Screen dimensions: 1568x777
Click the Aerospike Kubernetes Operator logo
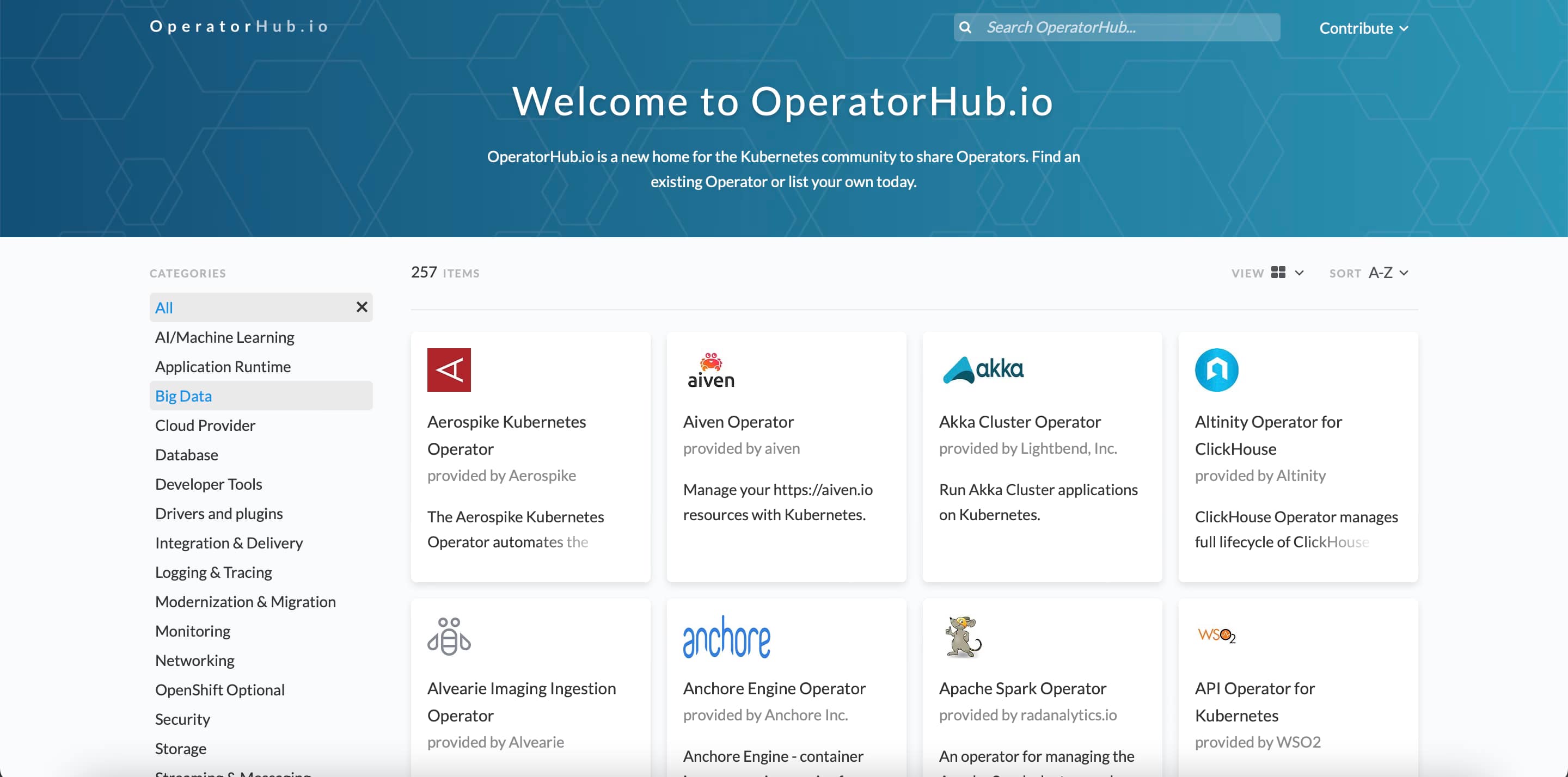(449, 369)
